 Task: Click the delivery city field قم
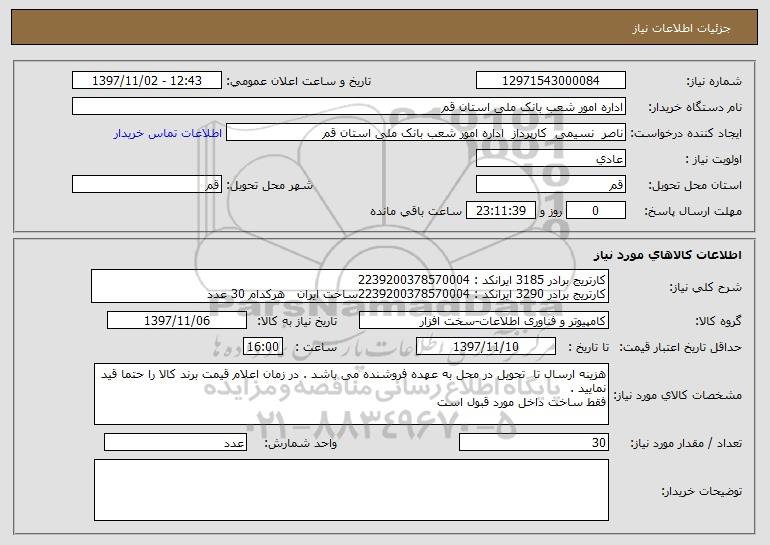[147, 185]
